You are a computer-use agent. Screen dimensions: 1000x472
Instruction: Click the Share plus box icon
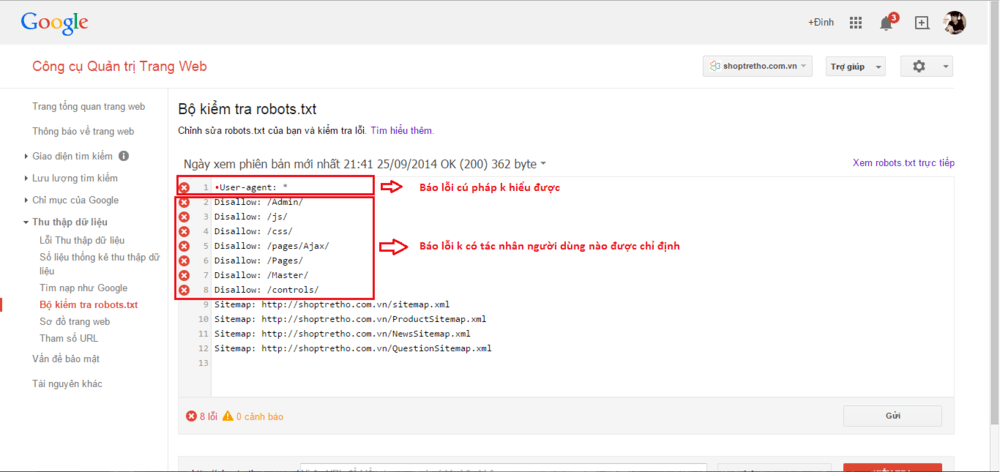coord(921,23)
